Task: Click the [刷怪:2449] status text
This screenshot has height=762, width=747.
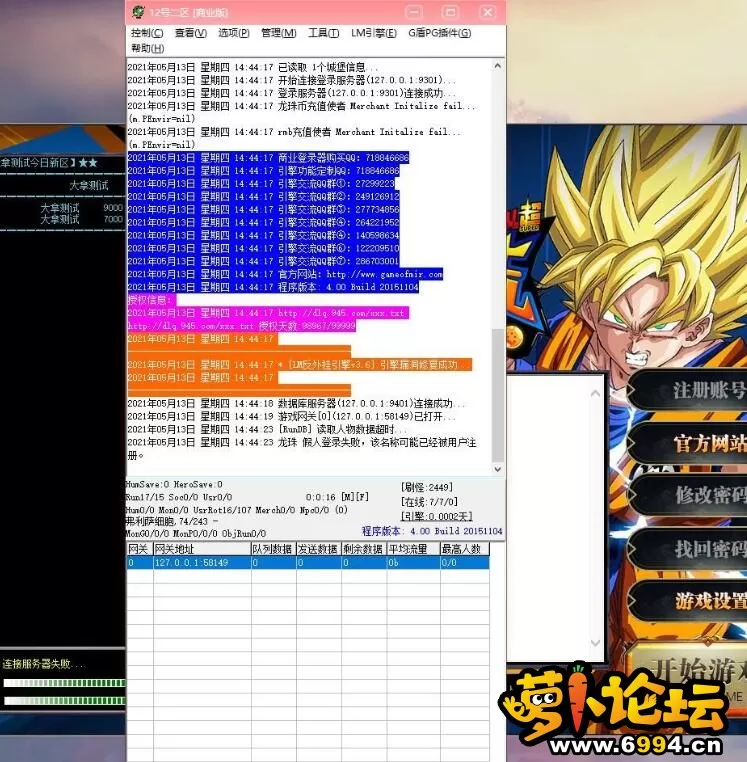Action: click(427, 487)
